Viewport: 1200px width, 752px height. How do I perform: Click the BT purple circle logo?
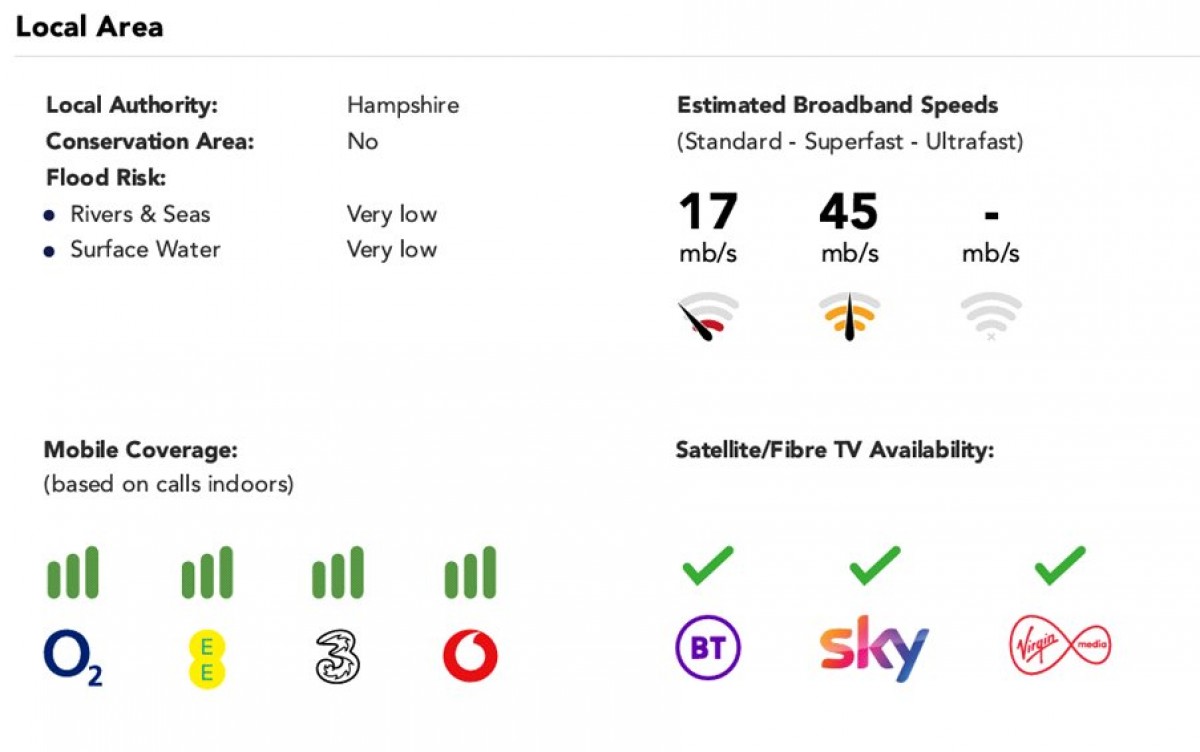pyautogui.click(x=708, y=647)
